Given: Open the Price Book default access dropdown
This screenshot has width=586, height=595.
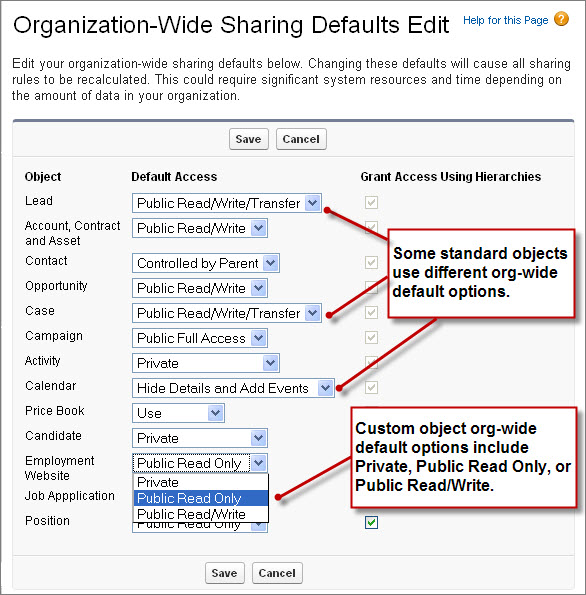Looking at the screenshot, I should [x=178, y=413].
